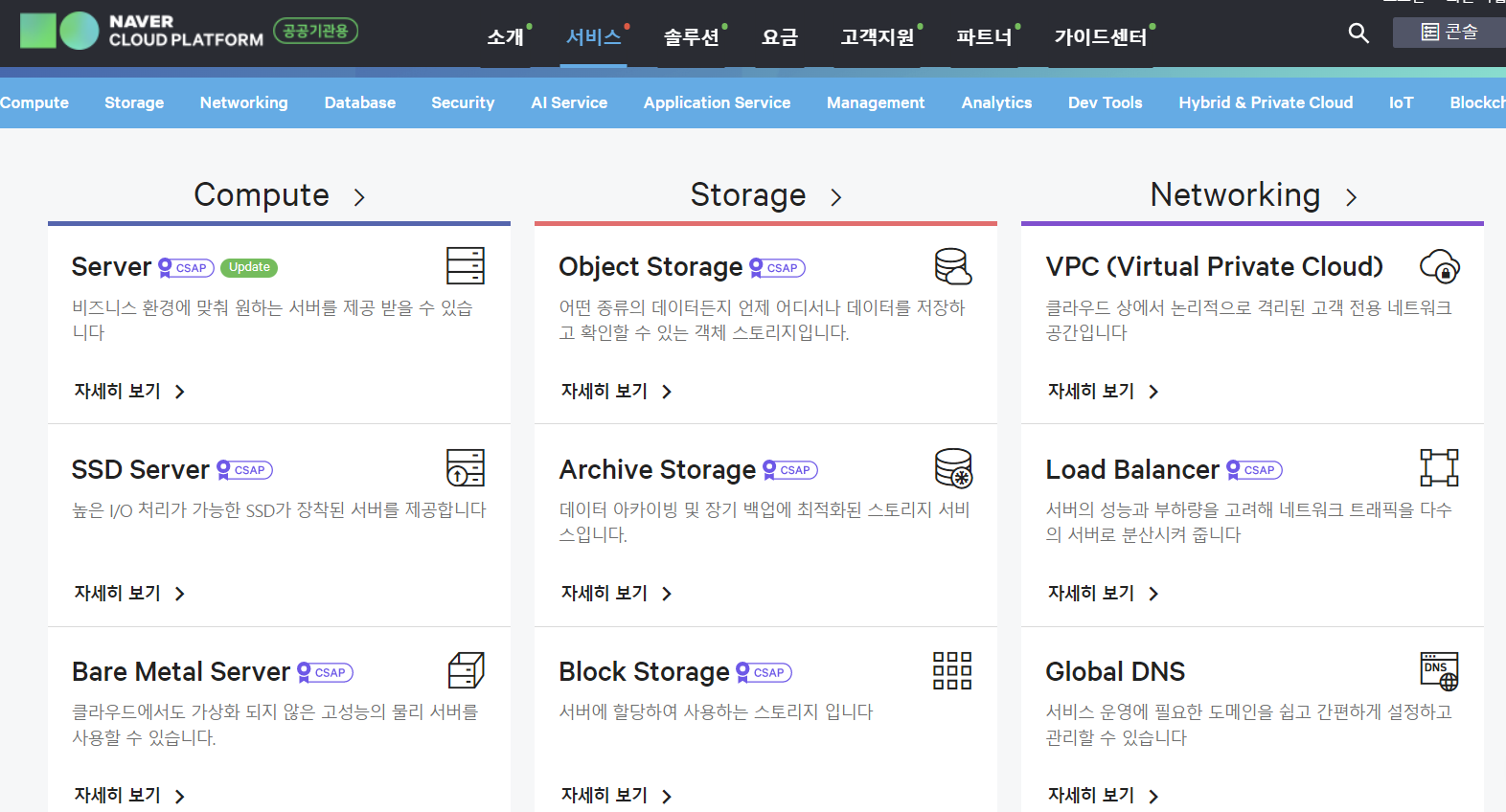Screen dimensions: 1506x812
Task: Select the AI Service category tab
Action: 569,102
